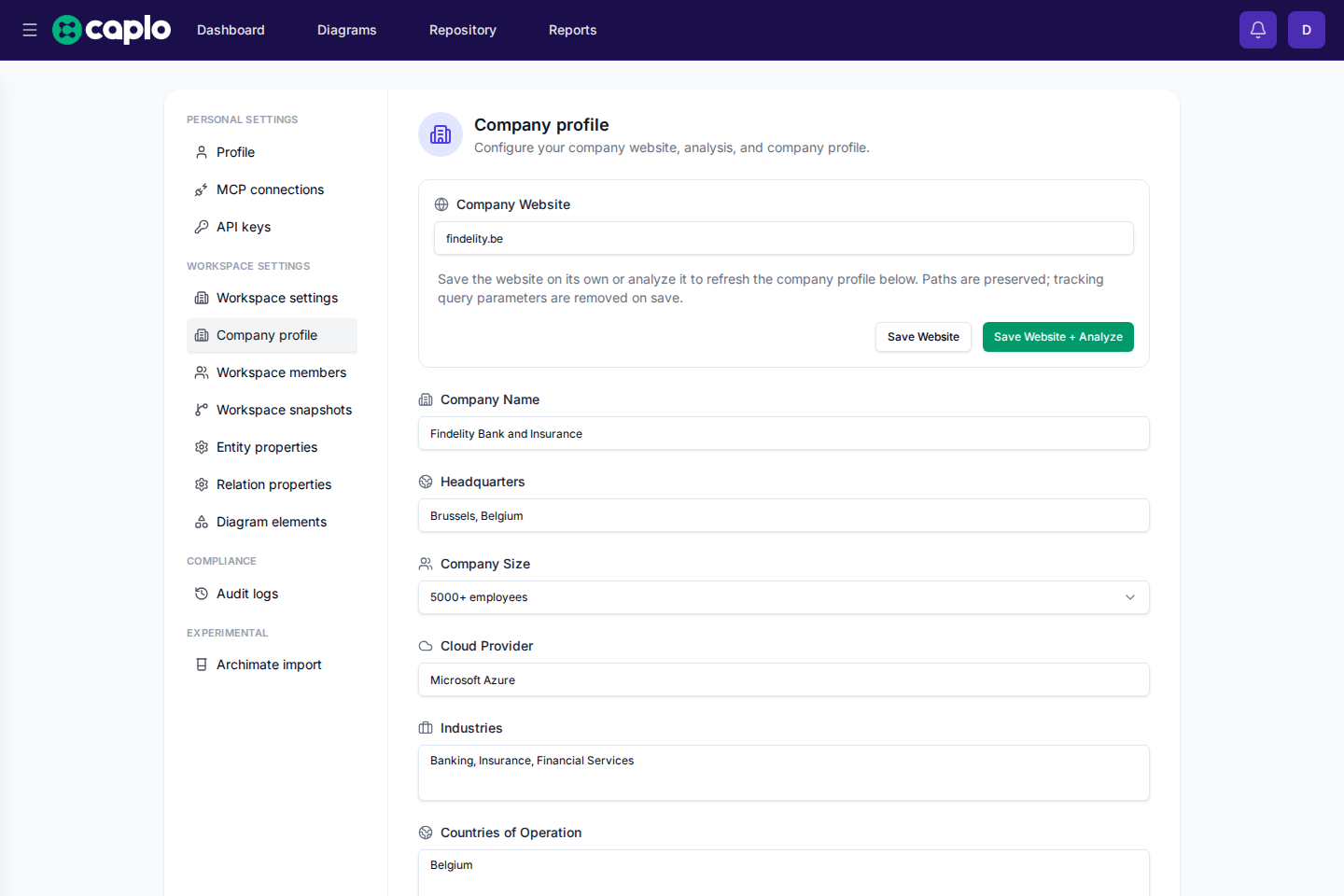Go to the Dashboard tab
Image resolution: width=1344 pixels, height=896 pixels.
[x=231, y=30]
